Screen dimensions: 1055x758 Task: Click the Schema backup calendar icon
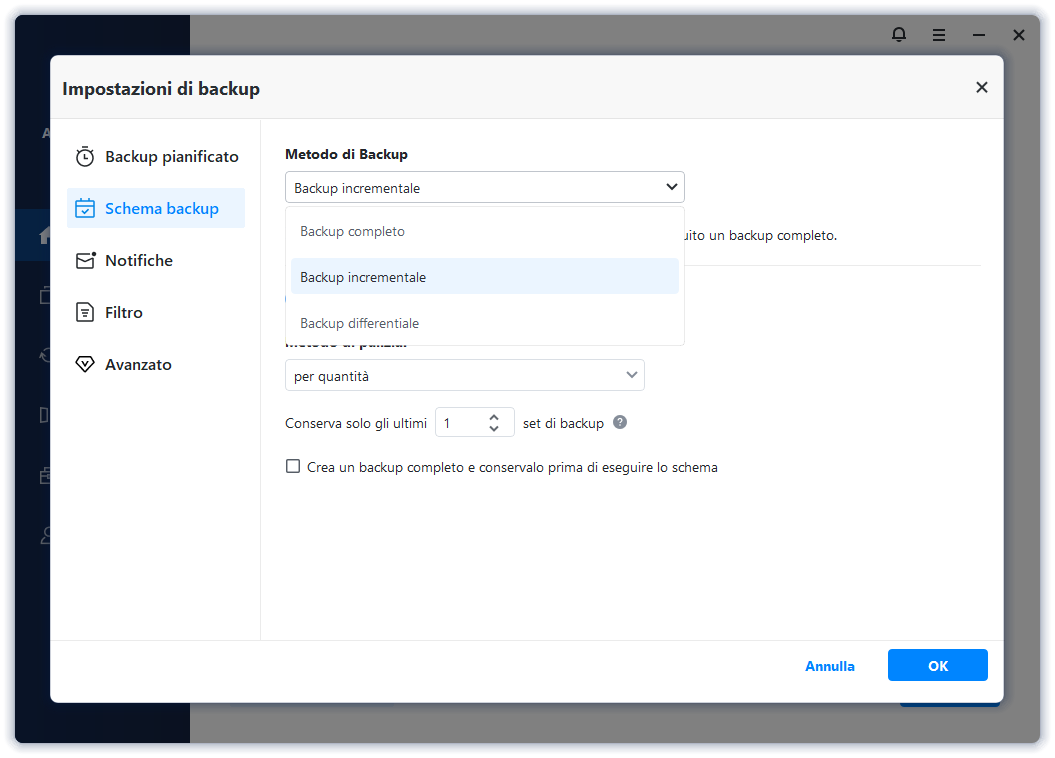(x=85, y=209)
